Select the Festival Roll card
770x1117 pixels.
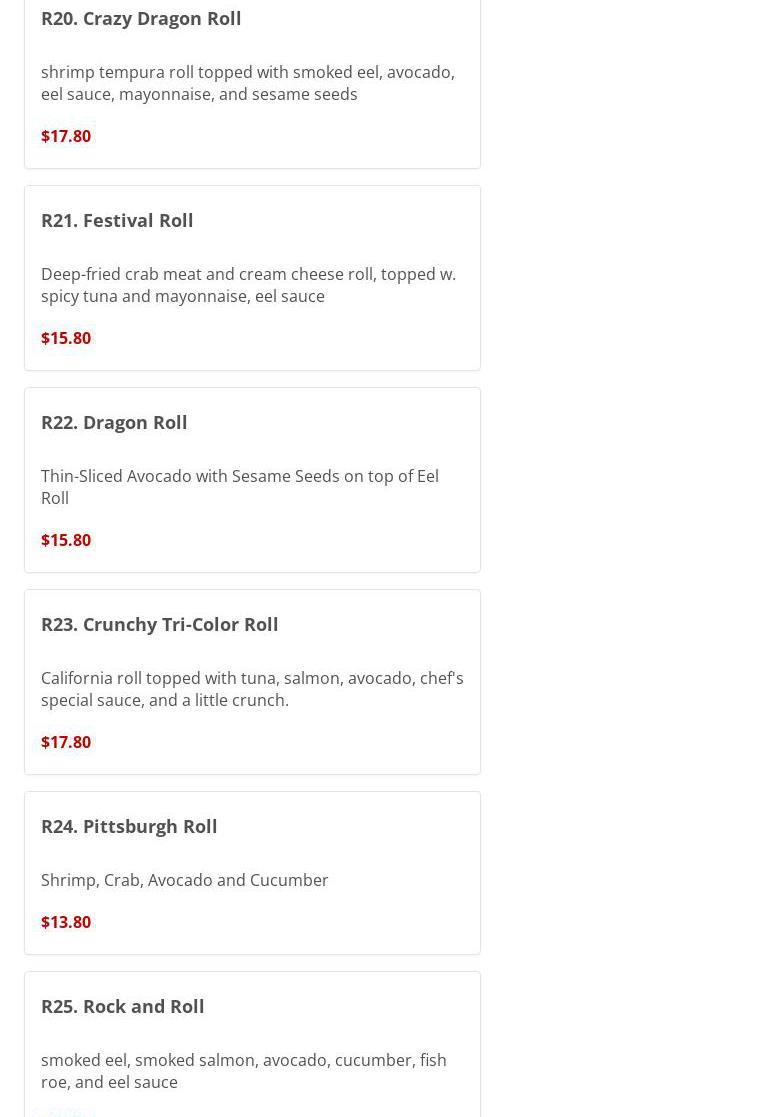coord(252,278)
